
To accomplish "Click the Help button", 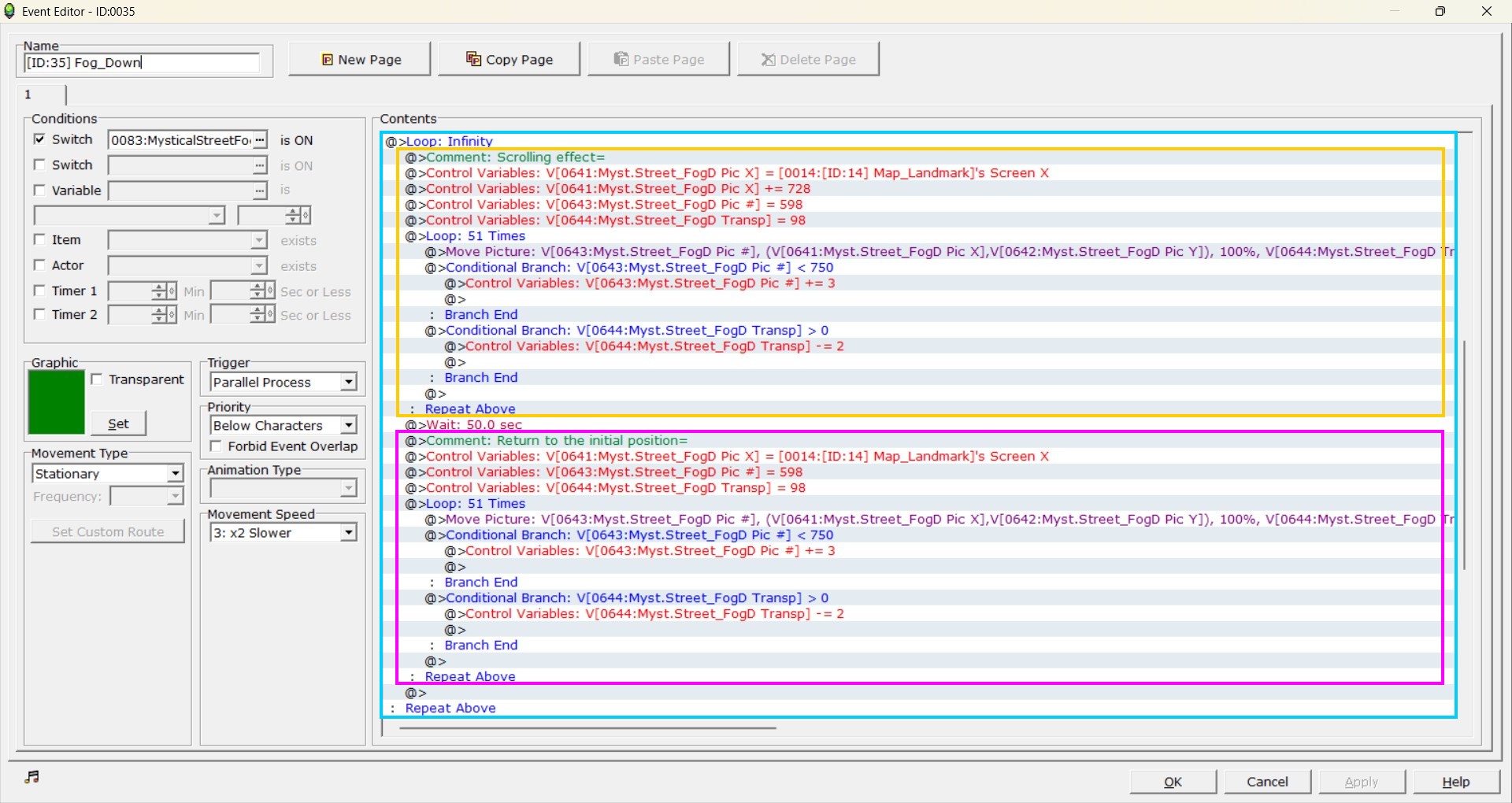I will pyautogui.click(x=1456, y=782).
